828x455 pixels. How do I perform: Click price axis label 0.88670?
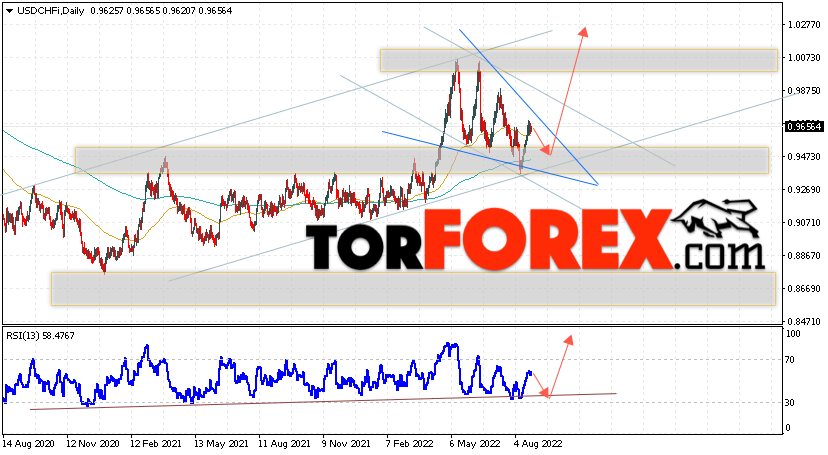coord(804,255)
